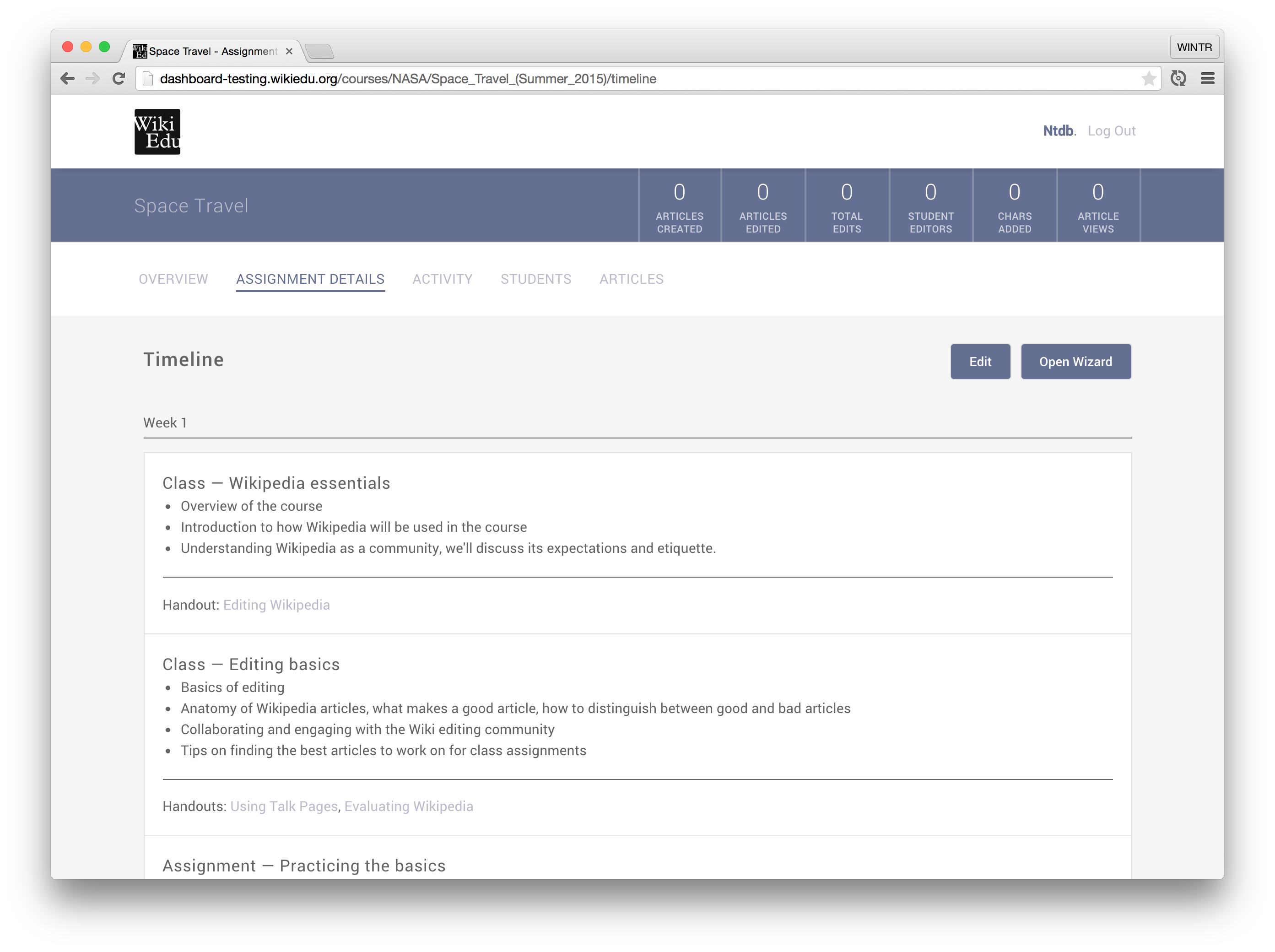Select the Articles tab

coord(632,279)
